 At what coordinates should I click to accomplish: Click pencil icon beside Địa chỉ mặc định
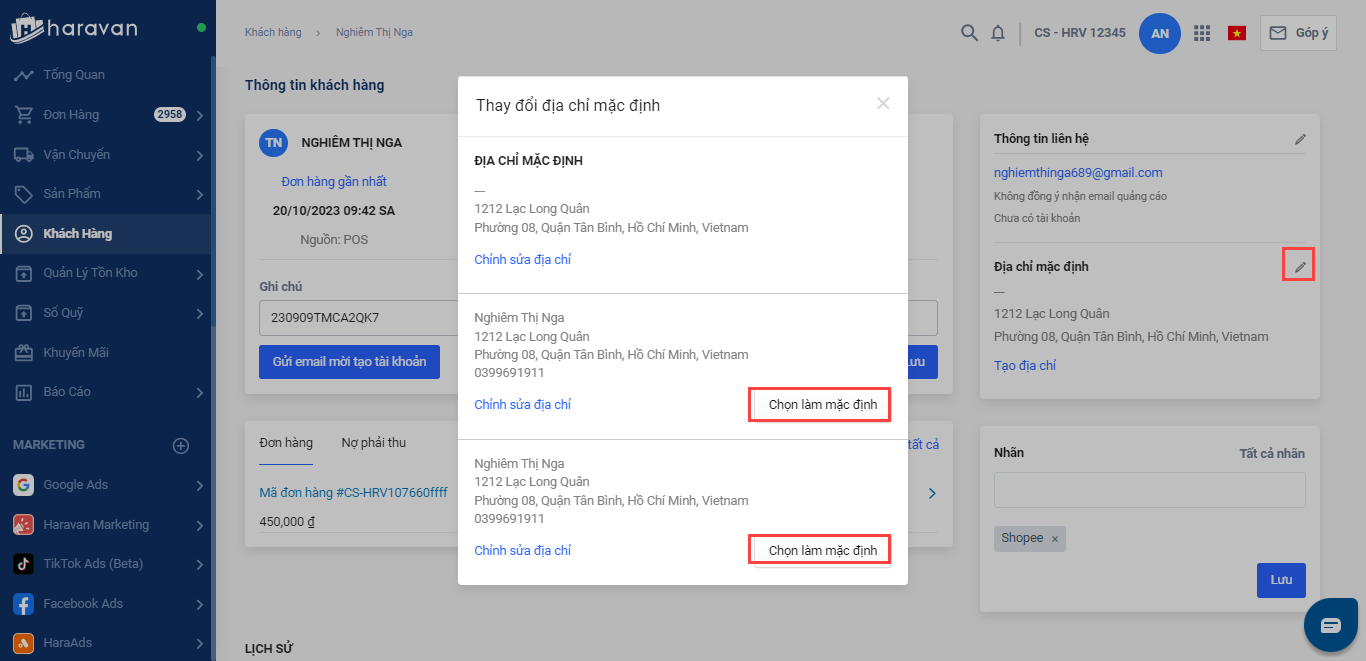click(x=1299, y=267)
